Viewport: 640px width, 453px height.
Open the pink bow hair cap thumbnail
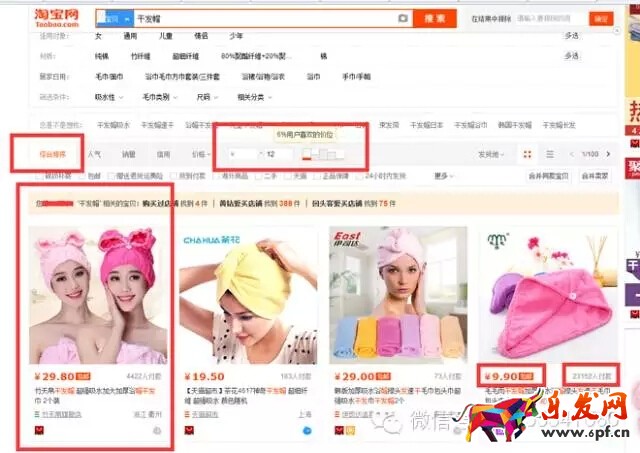tap(98, 292)
